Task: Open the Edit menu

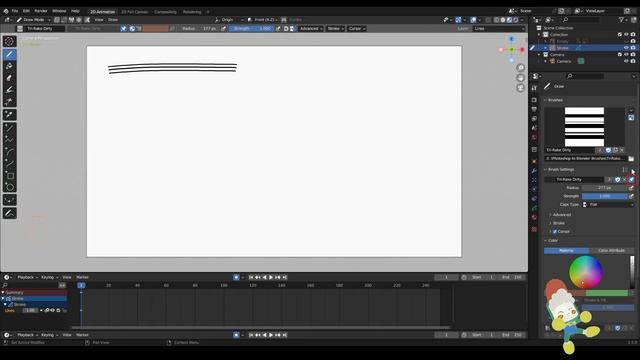Action: (26, 11)
